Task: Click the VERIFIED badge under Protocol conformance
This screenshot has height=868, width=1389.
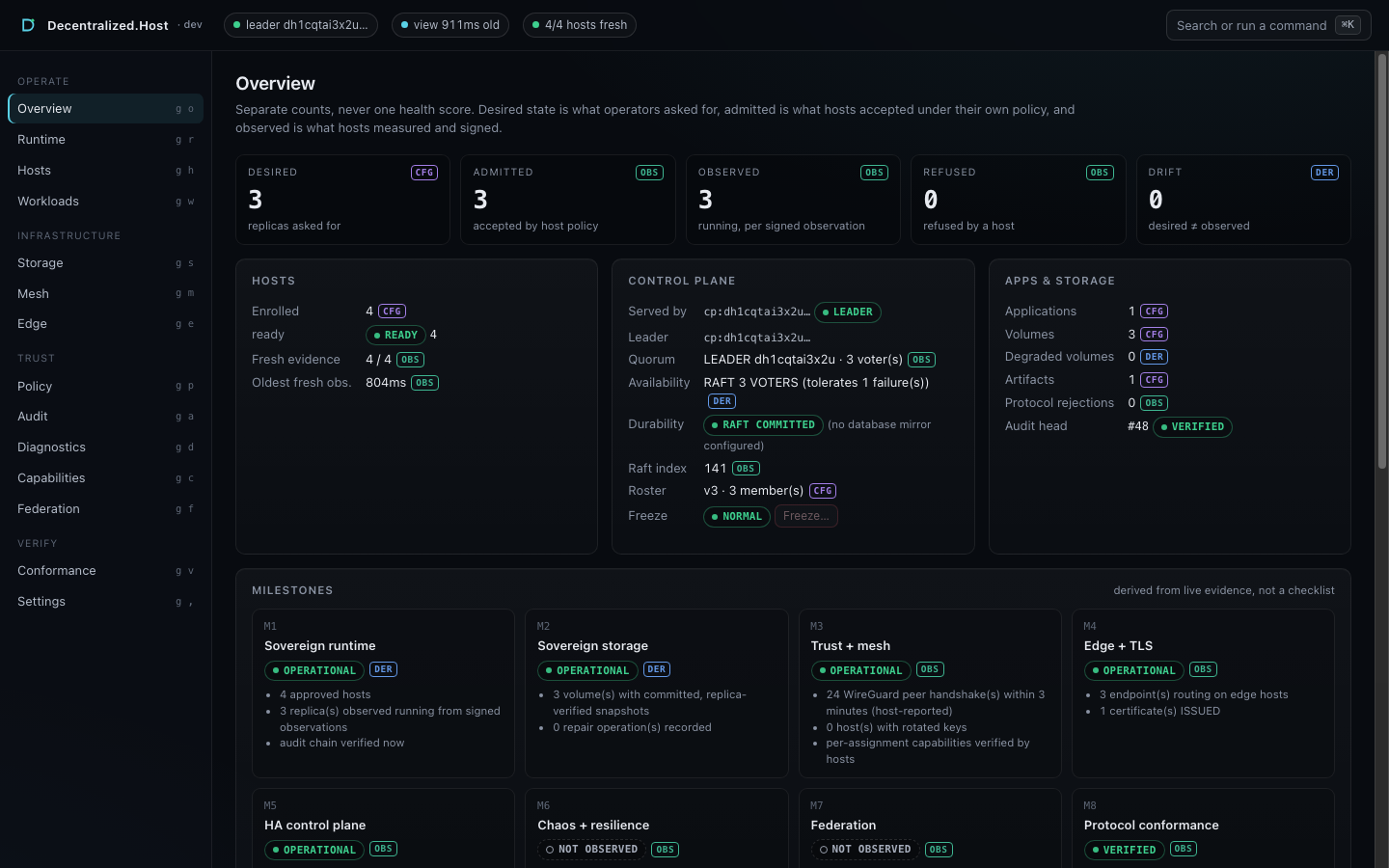Action: [x=1125, y=850]
